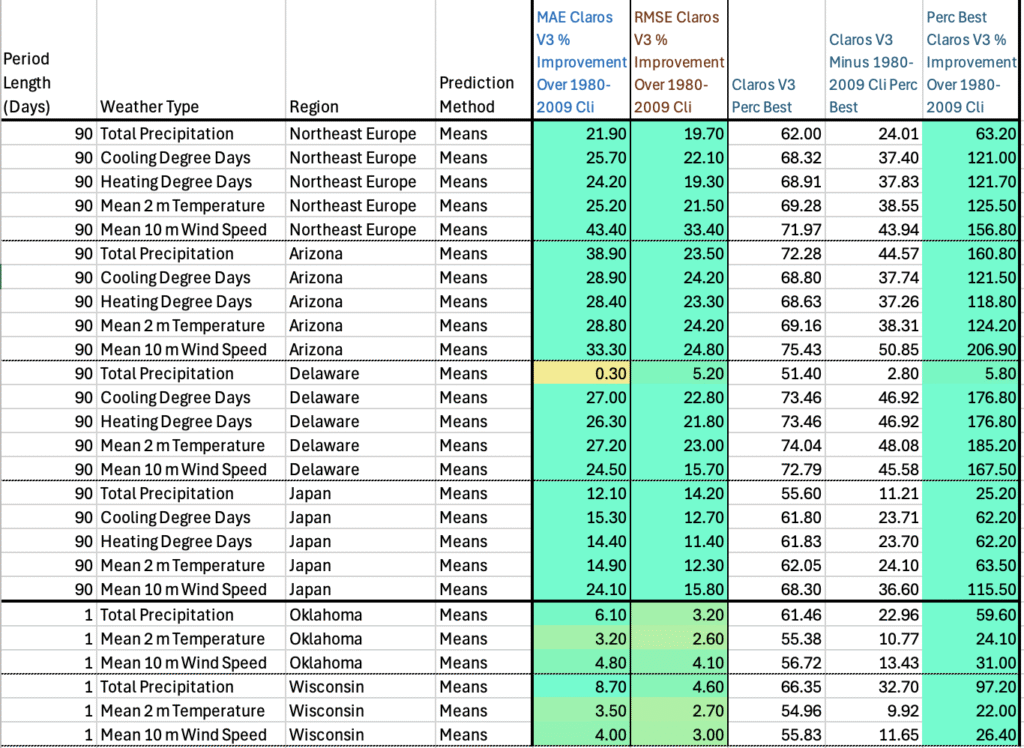Select the value 59.60
The image size is (1024, 748).
[x=970, y=615]
